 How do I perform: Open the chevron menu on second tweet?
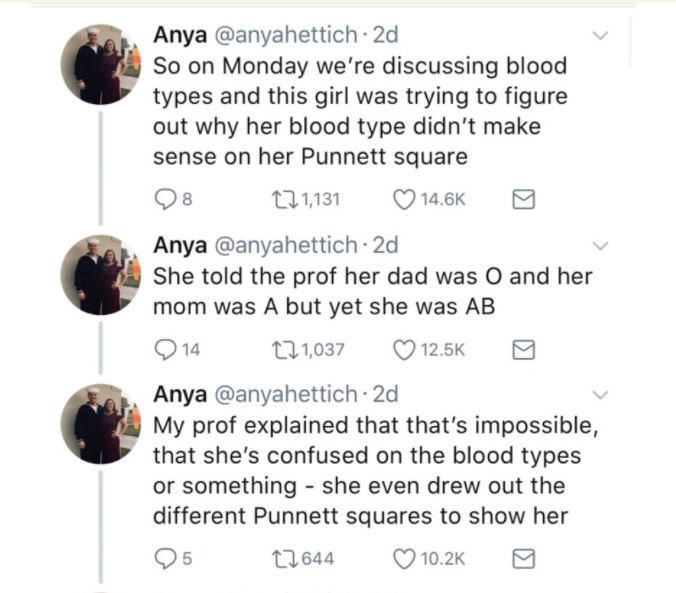pos(600,245)
